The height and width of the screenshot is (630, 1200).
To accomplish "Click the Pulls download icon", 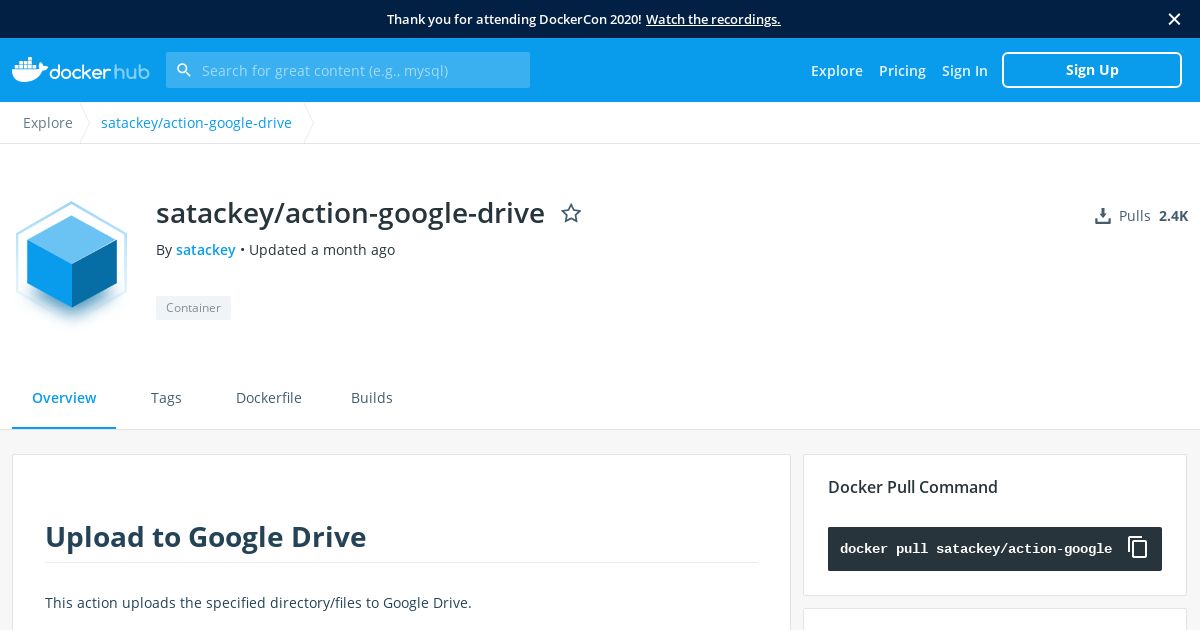I will tap(1102, 216).
